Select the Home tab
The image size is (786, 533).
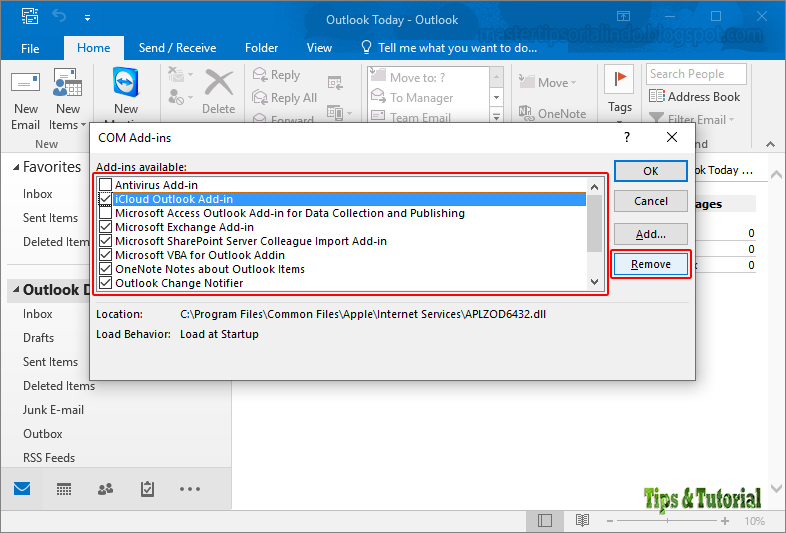(94, 48)
